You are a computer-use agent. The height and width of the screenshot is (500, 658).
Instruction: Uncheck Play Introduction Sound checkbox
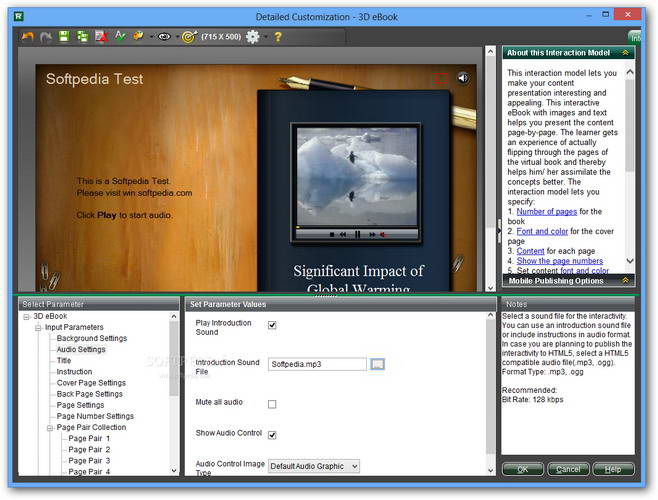pyautogui.click(x=272, y=325)
